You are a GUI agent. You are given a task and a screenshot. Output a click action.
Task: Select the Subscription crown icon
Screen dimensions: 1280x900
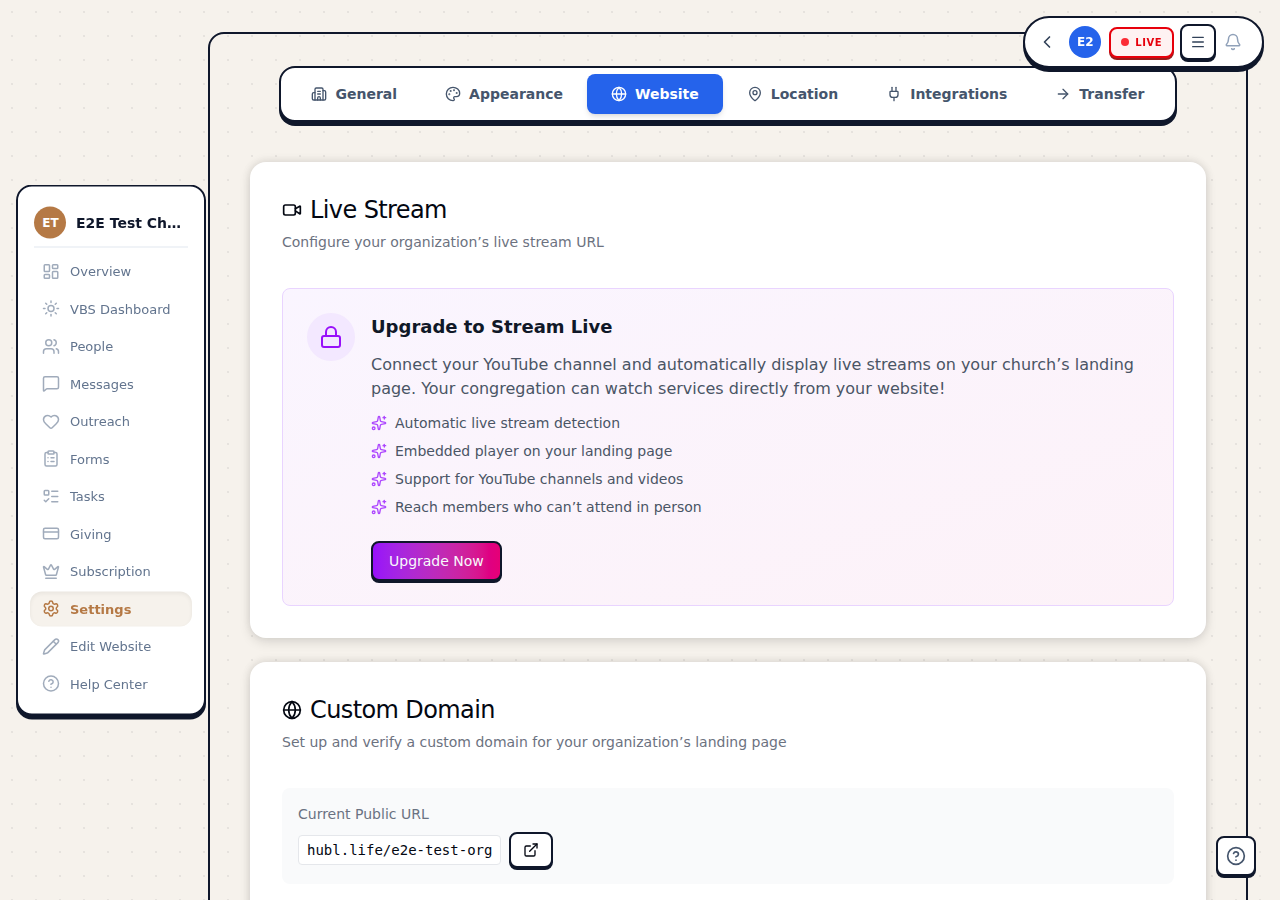coord(51,571)
